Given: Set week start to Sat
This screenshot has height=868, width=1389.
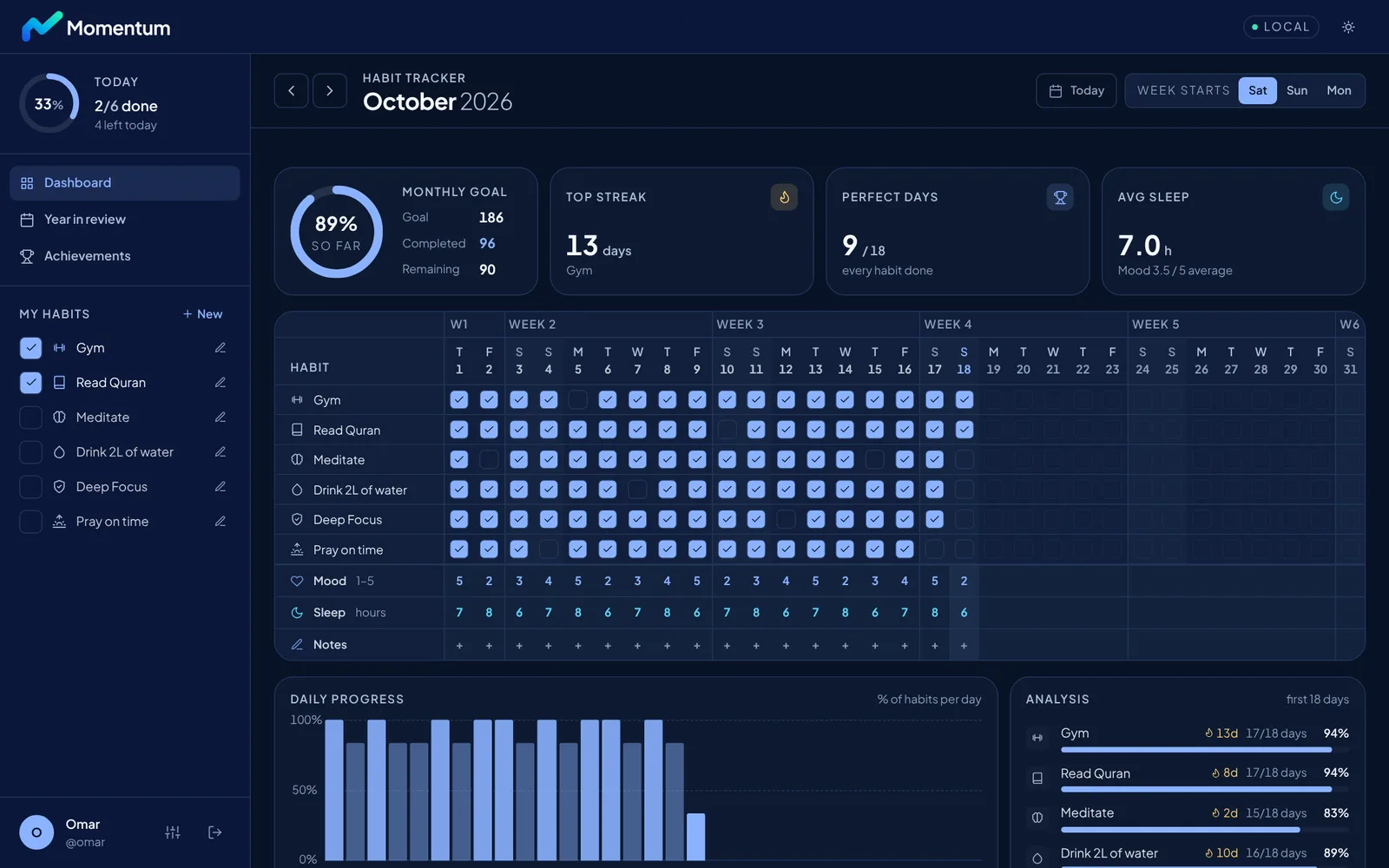Looking at the screenshot, I should 1258,90.
